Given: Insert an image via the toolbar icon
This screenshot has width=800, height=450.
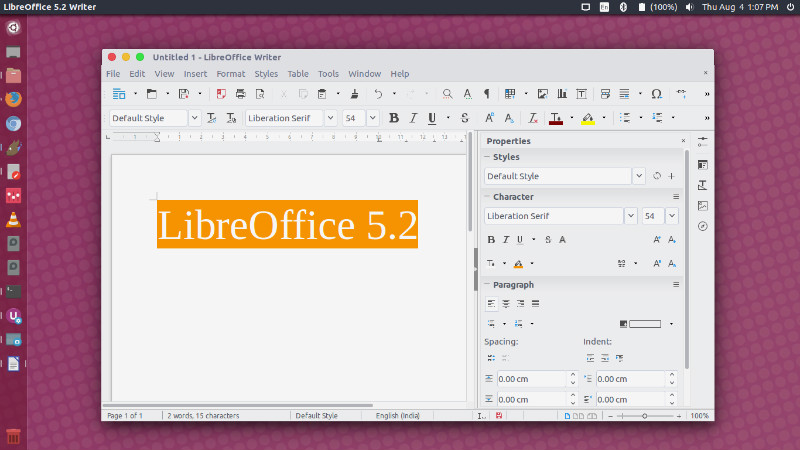Looking at the screenshot, I should point(542,94).
